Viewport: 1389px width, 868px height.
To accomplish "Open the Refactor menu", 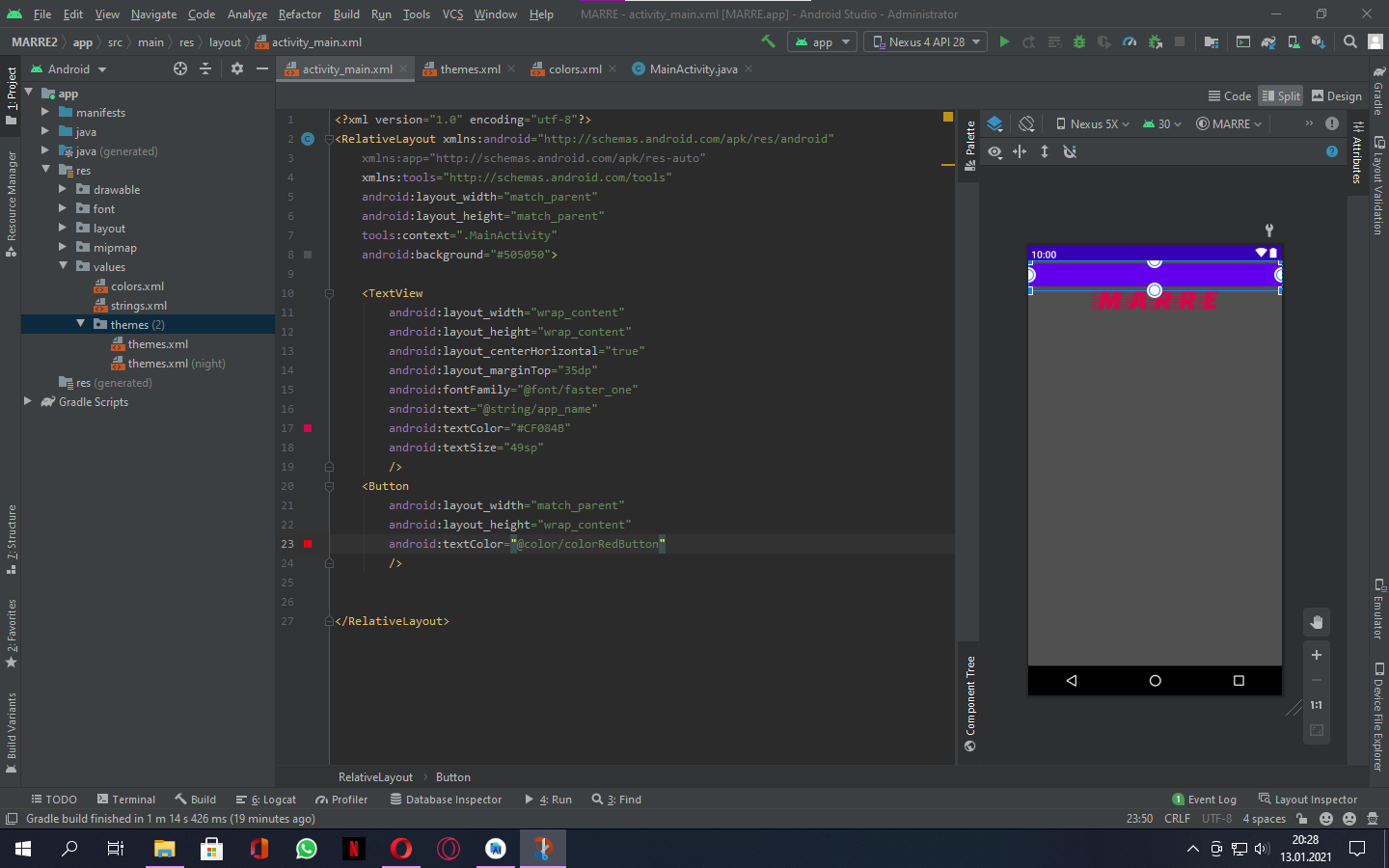I will (299, 14).
